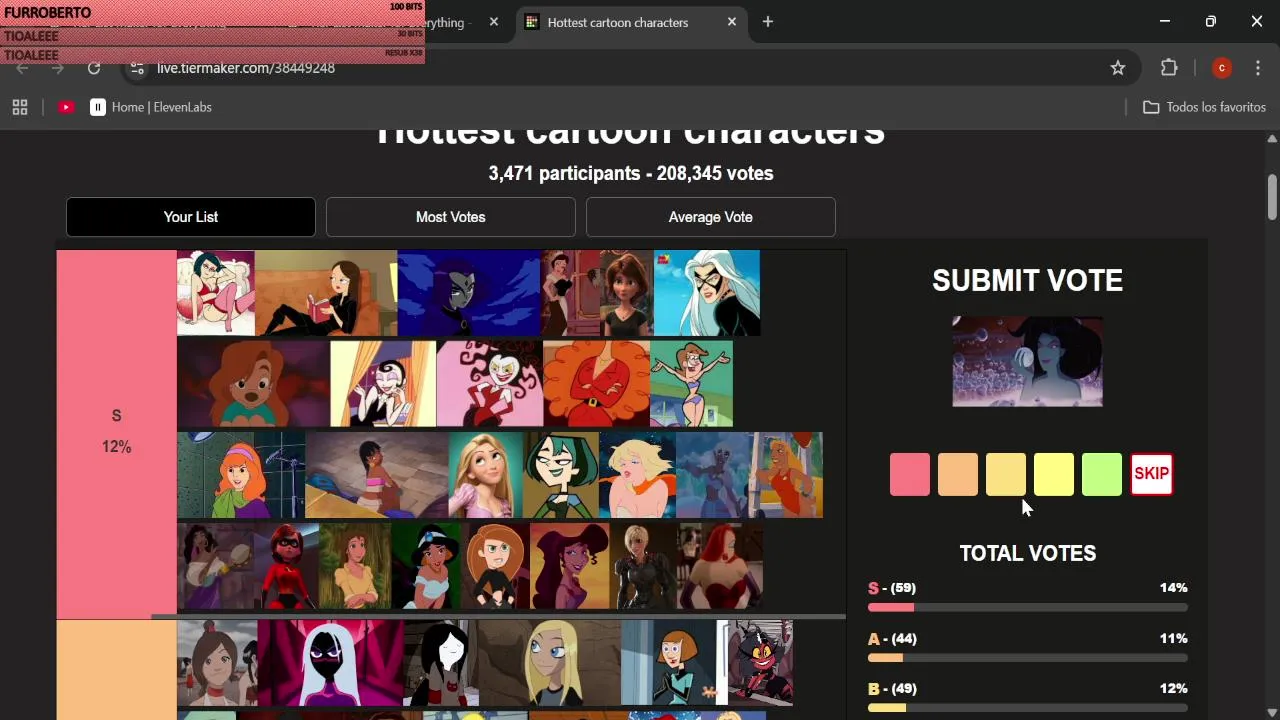Image resolution: width=1280 pixels, height=720 pixels.
Task: Open the YouTube bookmark icon
Action: click(66, 107)
